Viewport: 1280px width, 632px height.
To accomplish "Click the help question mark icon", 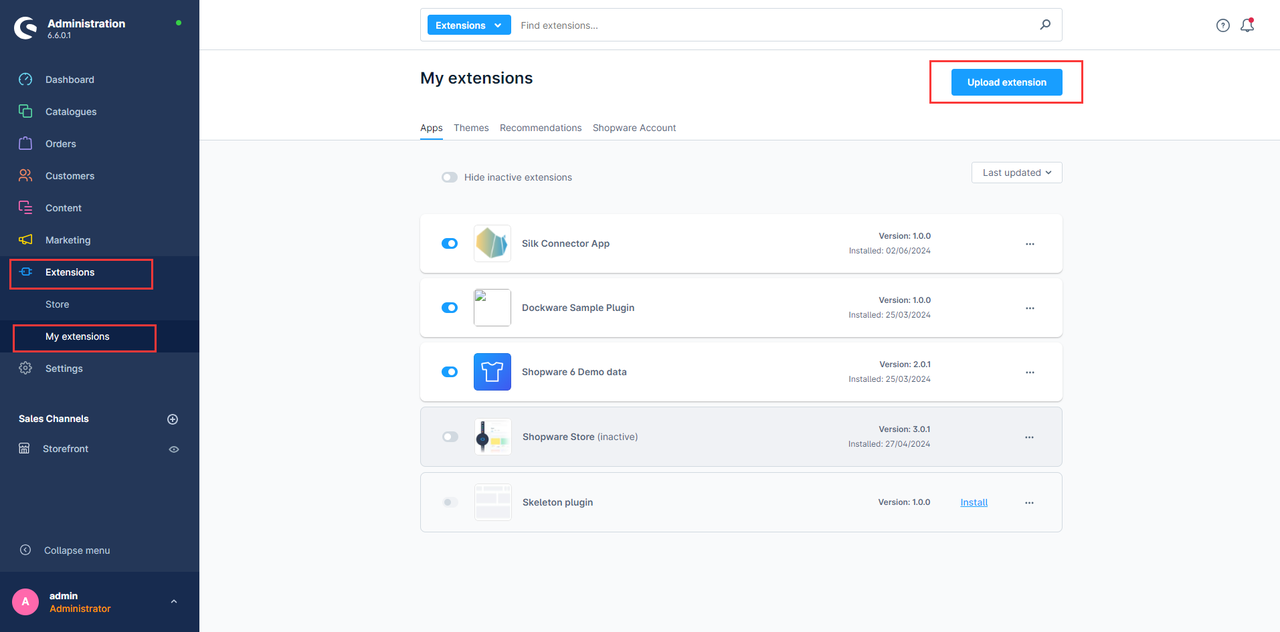I will coord(1222,25).
